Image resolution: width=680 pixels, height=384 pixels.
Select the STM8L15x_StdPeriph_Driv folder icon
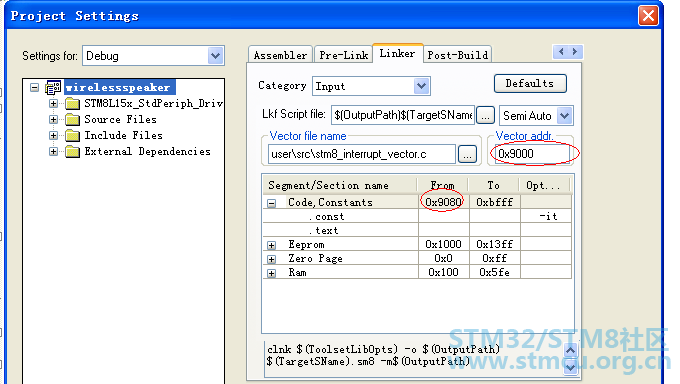(x=72, y=103)
